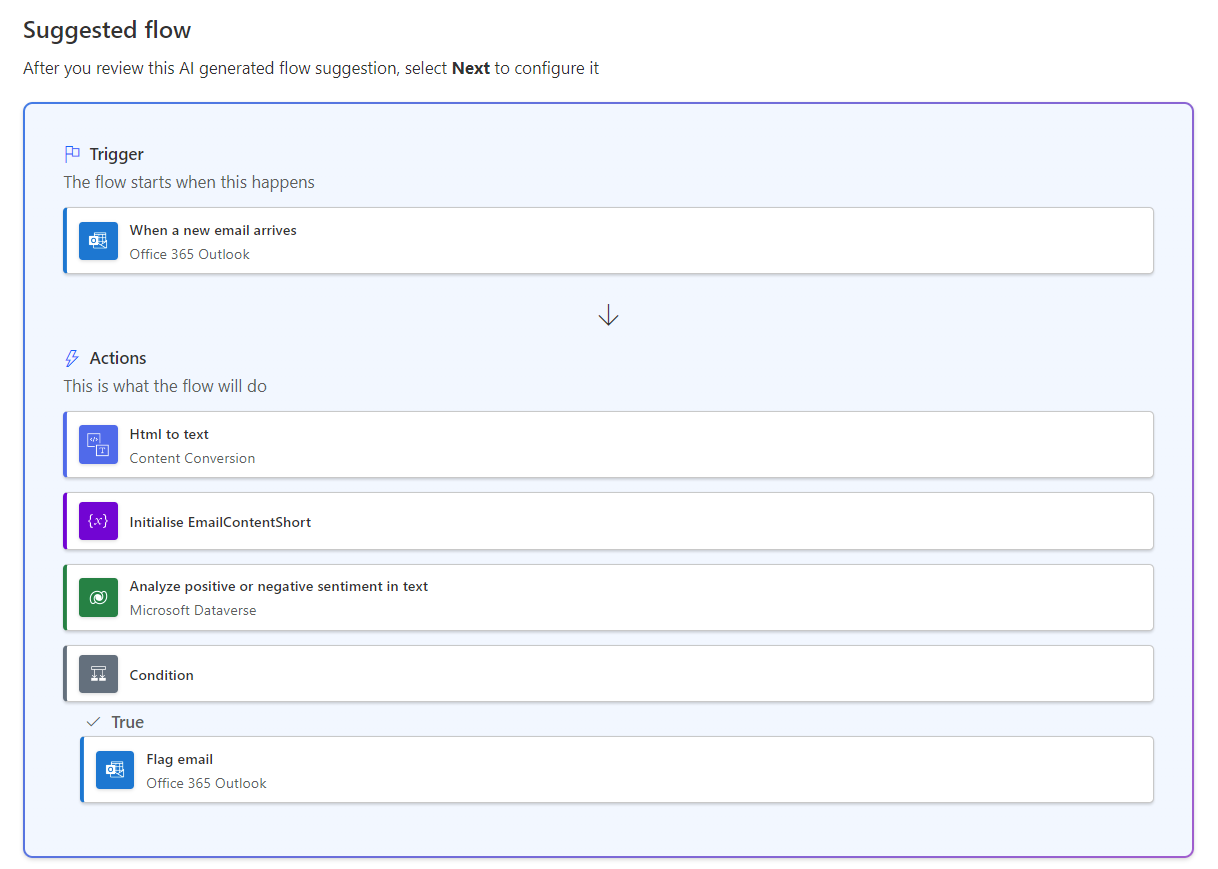
Task: Click the Next instruction text
Action: [470, 68]
